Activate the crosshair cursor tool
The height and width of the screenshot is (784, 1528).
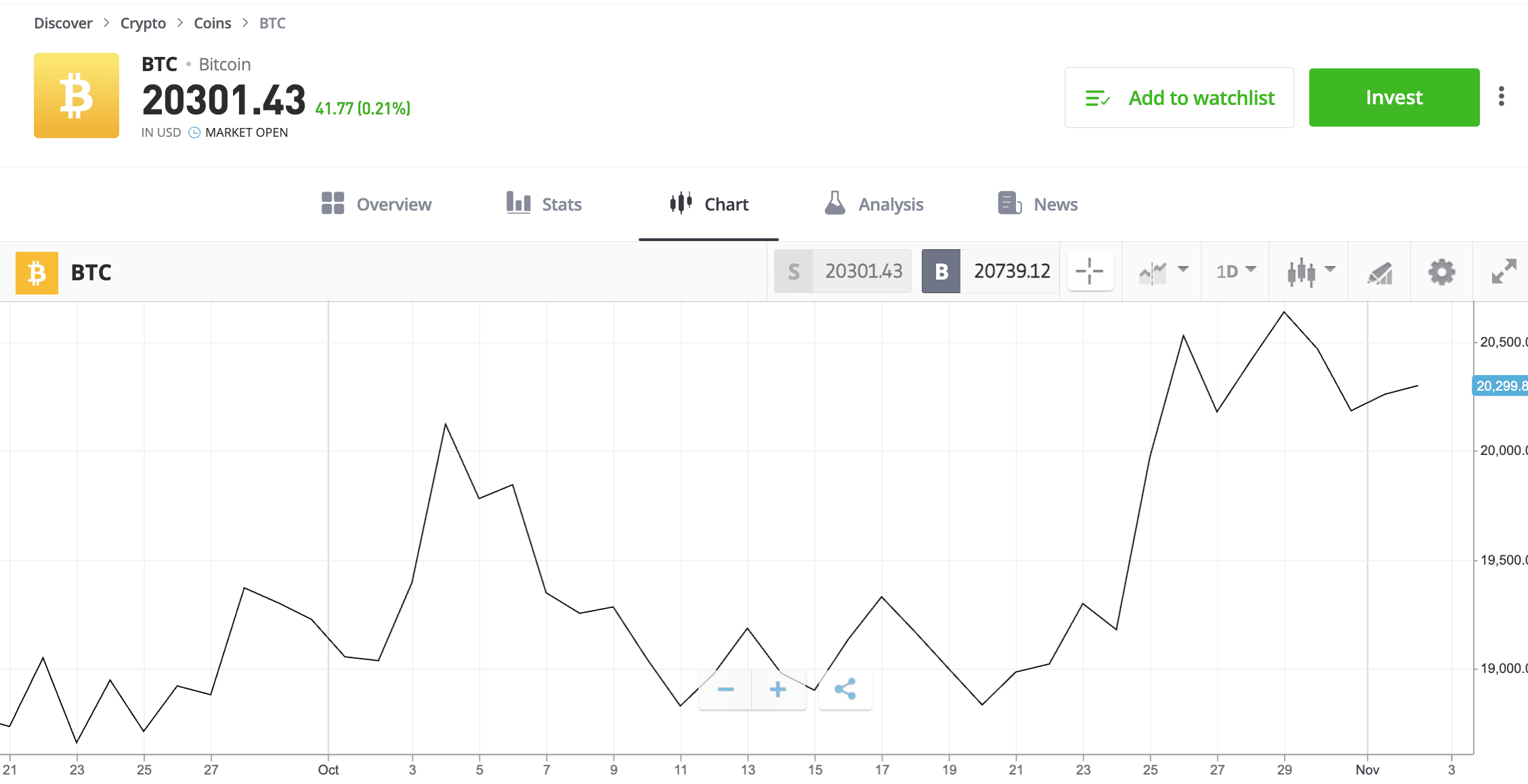coord(1090,271)
